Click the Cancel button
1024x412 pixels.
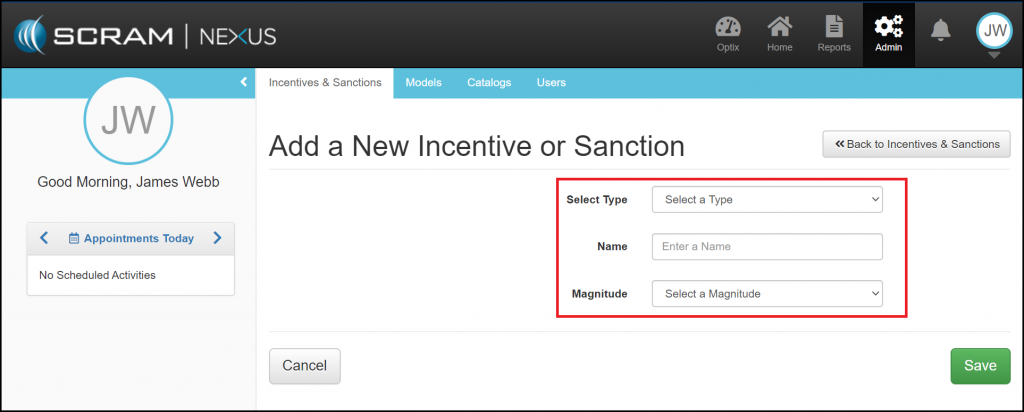pos(305,366)
